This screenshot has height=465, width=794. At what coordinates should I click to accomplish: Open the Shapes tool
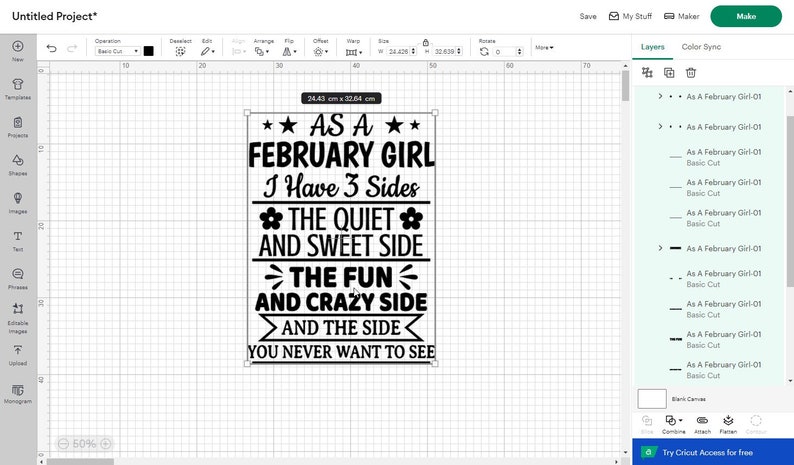pyautogui.click(x=18, y=165)
